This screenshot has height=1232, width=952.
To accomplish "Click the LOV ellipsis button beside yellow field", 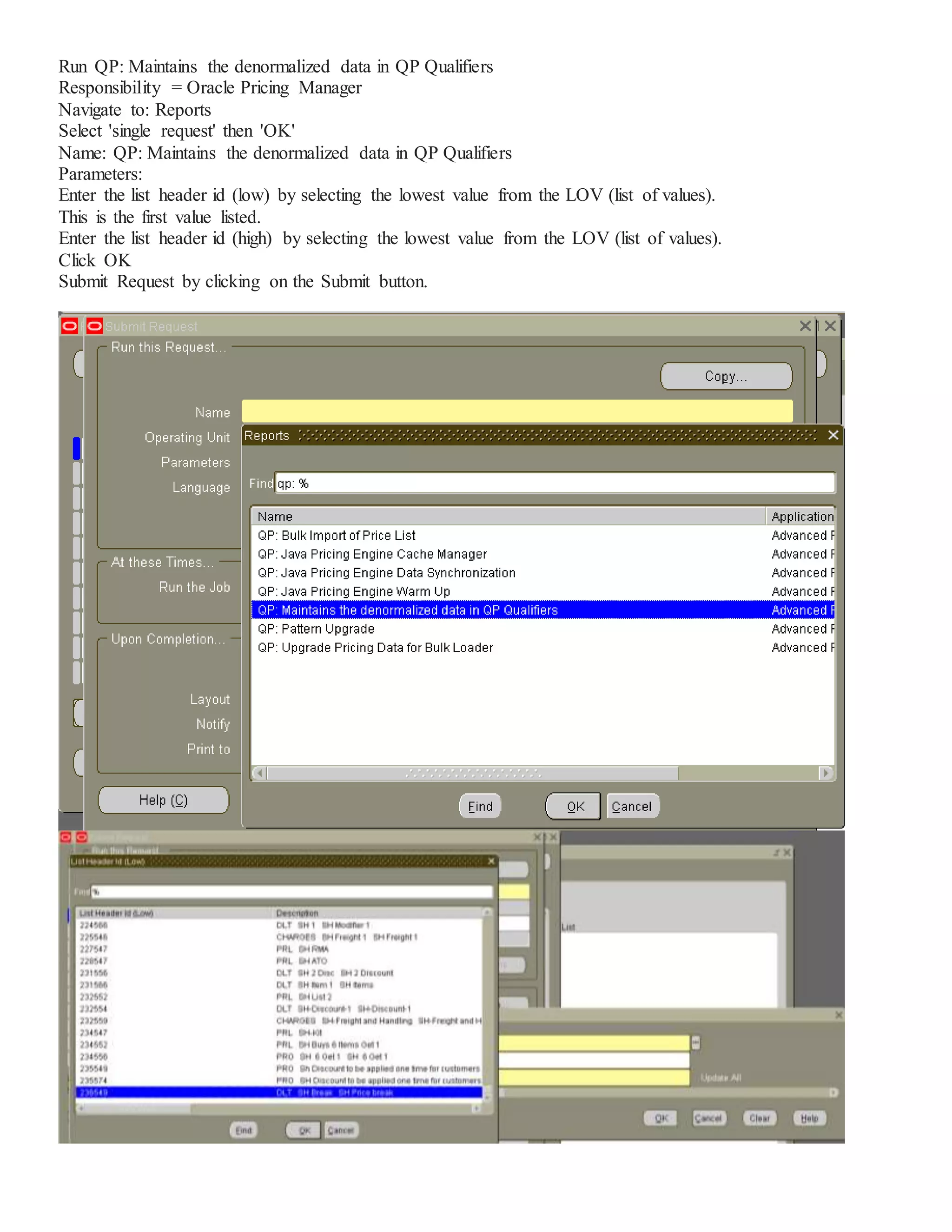I will pyautogui.click(x=695, y=1042).
